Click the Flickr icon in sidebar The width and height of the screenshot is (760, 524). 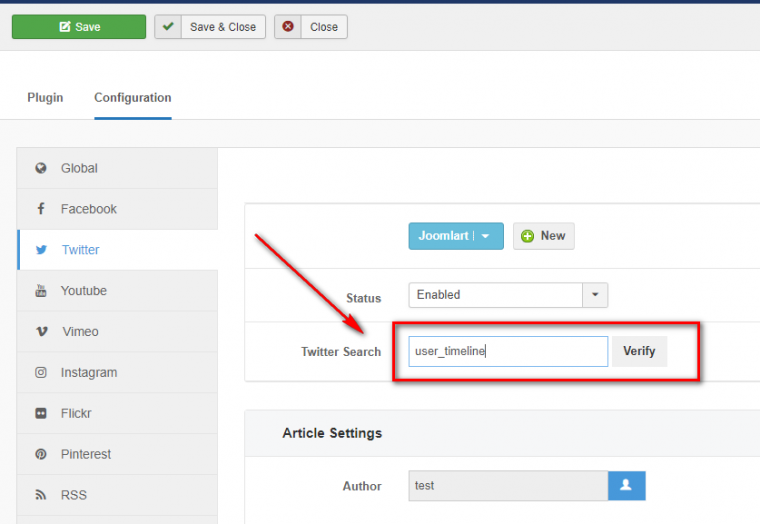click(x=41, y=413)
